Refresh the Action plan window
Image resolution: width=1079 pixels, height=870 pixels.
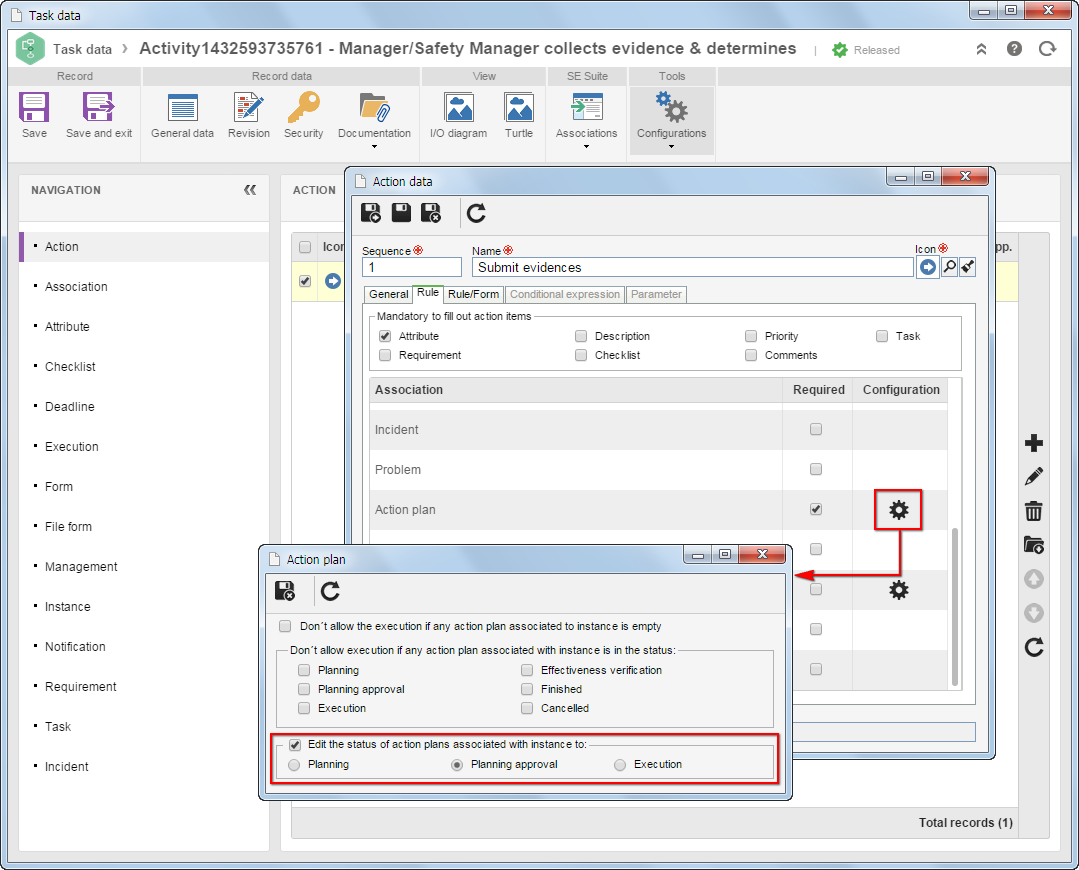(x=330, y=591)
